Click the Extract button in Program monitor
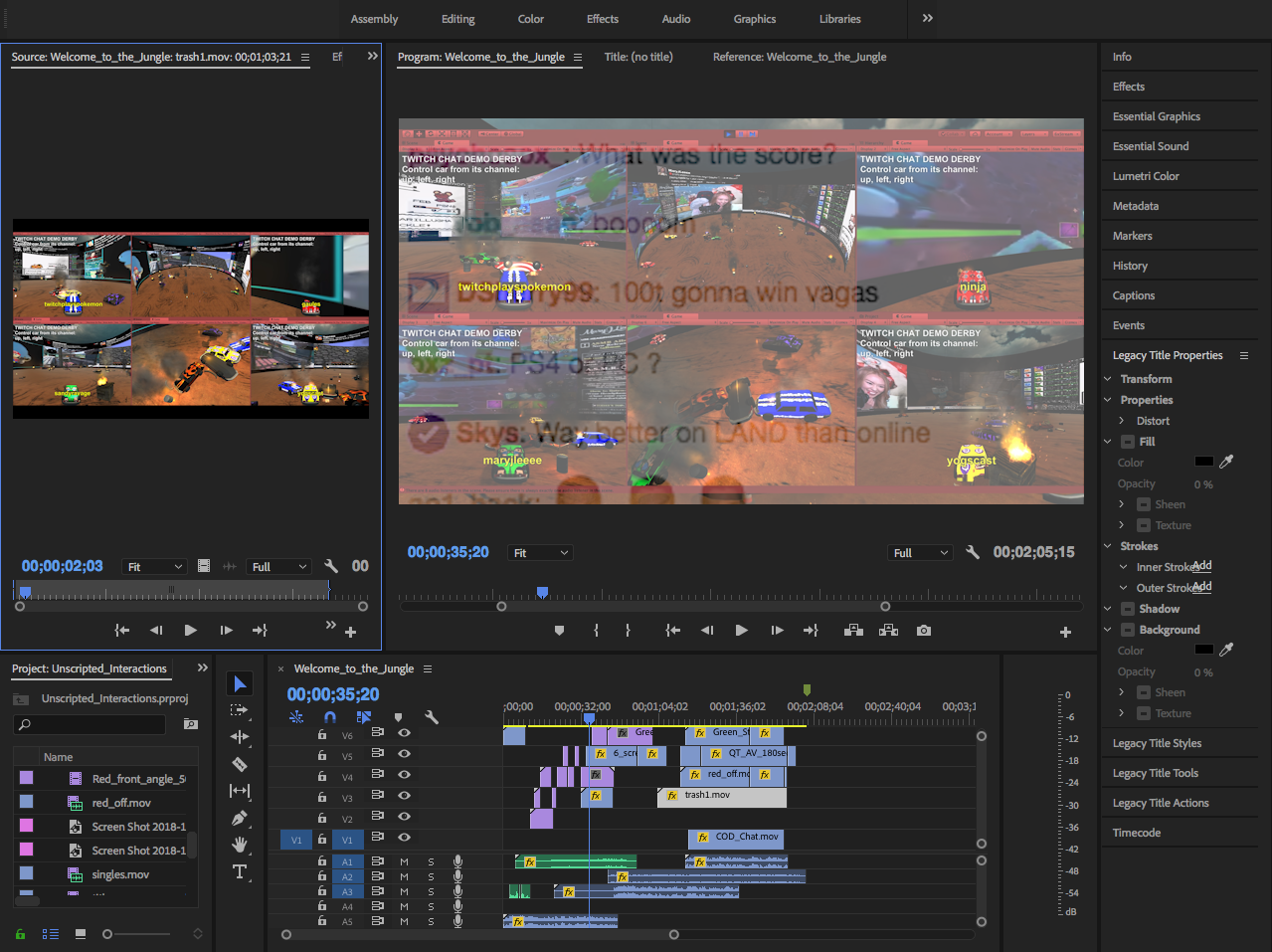Image resolution: width=1272 pixels, height=952 pixels. [888, 631]
